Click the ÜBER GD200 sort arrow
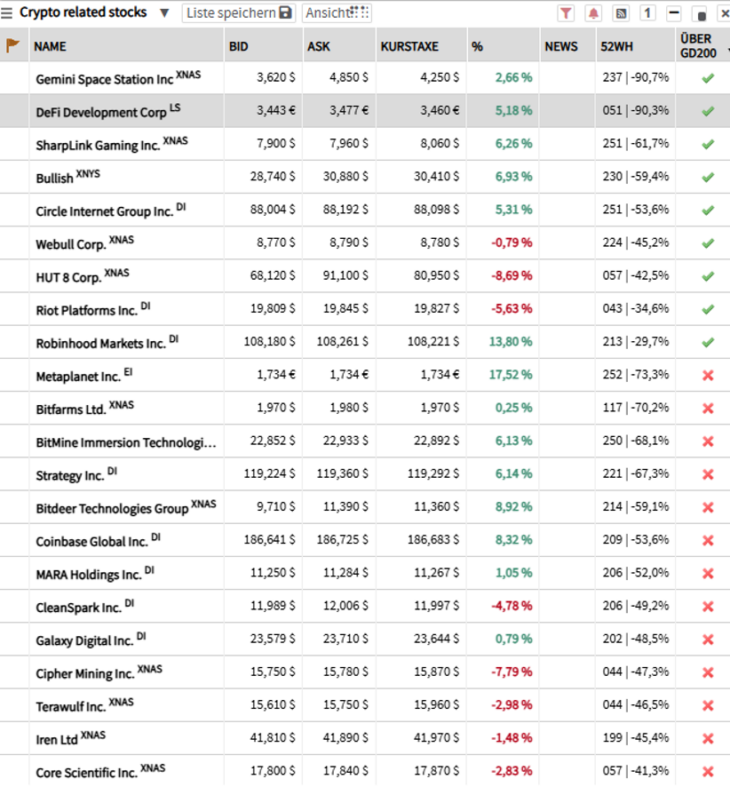730x787 pixels. coord(727,51)
